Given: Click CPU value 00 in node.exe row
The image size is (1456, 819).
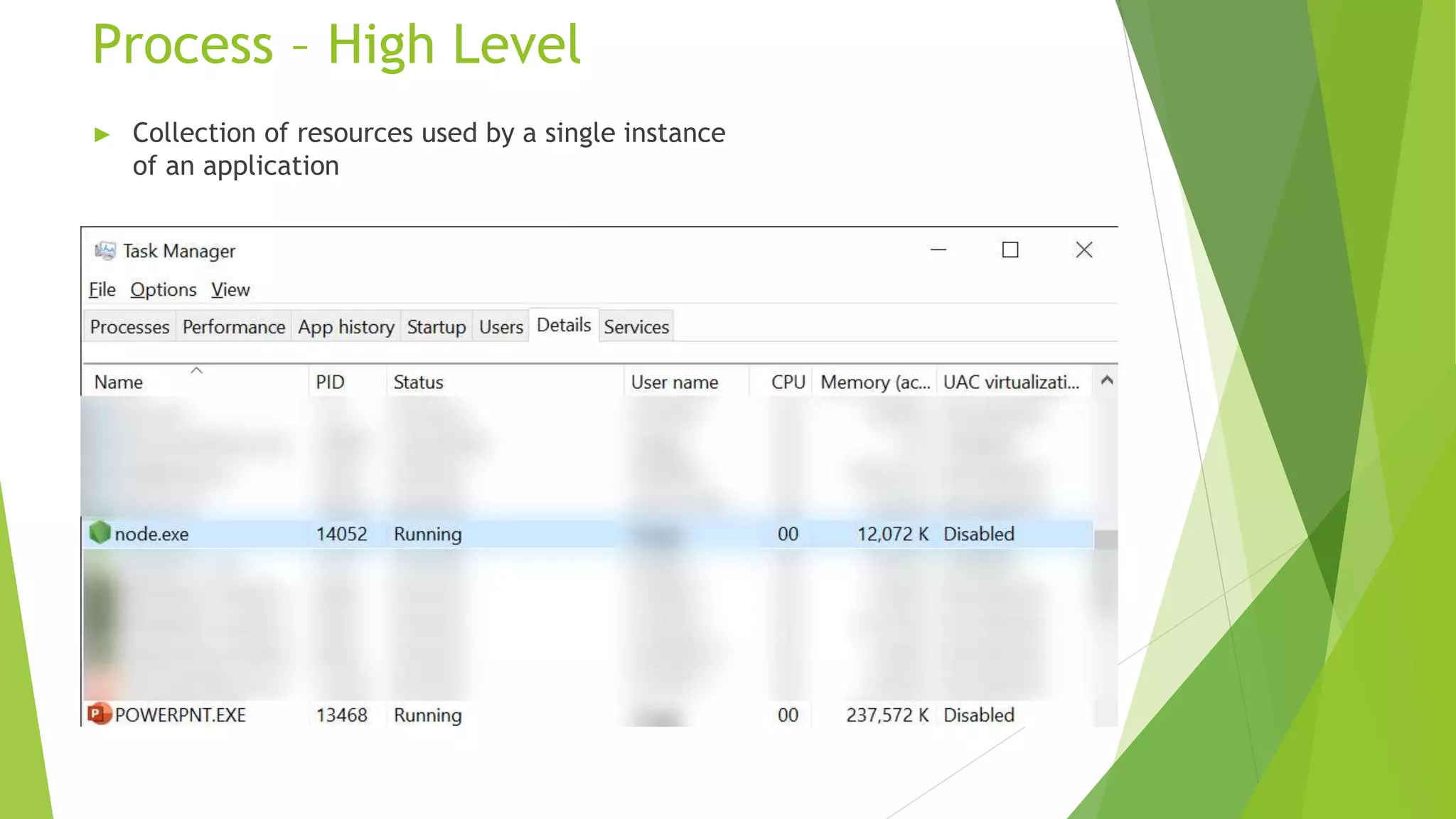Looking at the screenshot, I should point(788,534).
